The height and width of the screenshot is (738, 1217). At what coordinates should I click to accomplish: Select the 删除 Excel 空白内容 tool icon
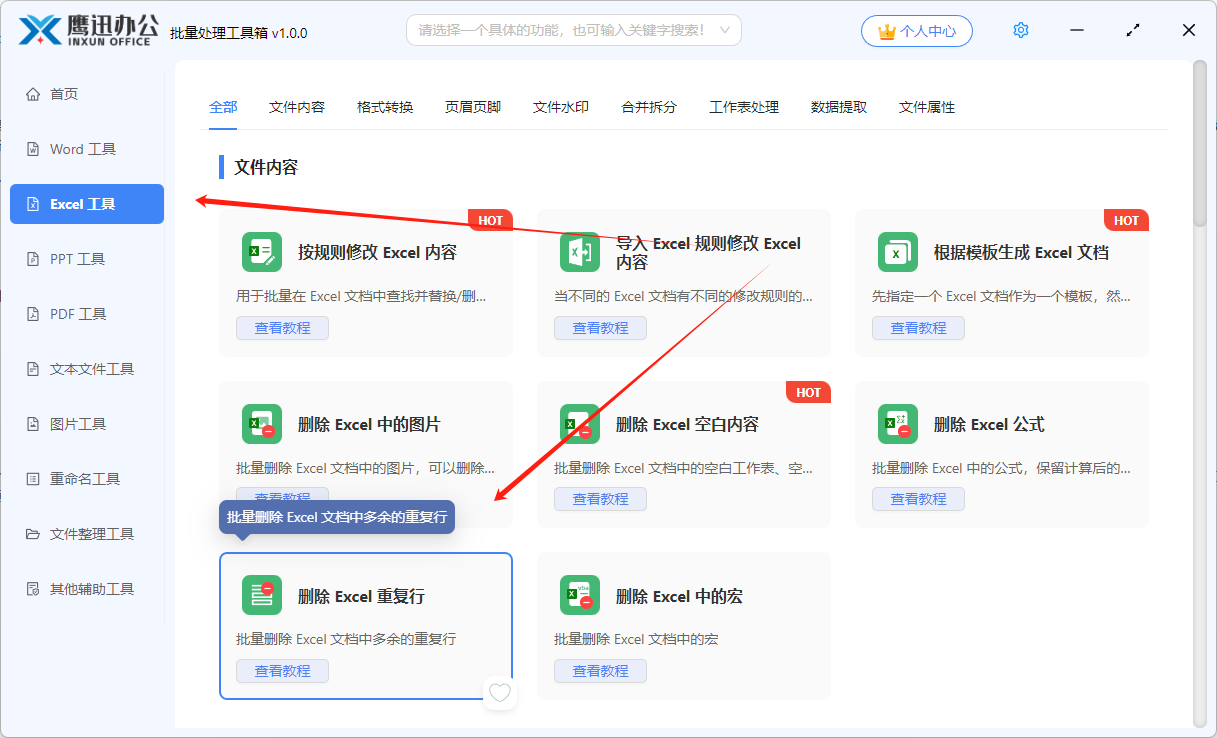point(580,424)
